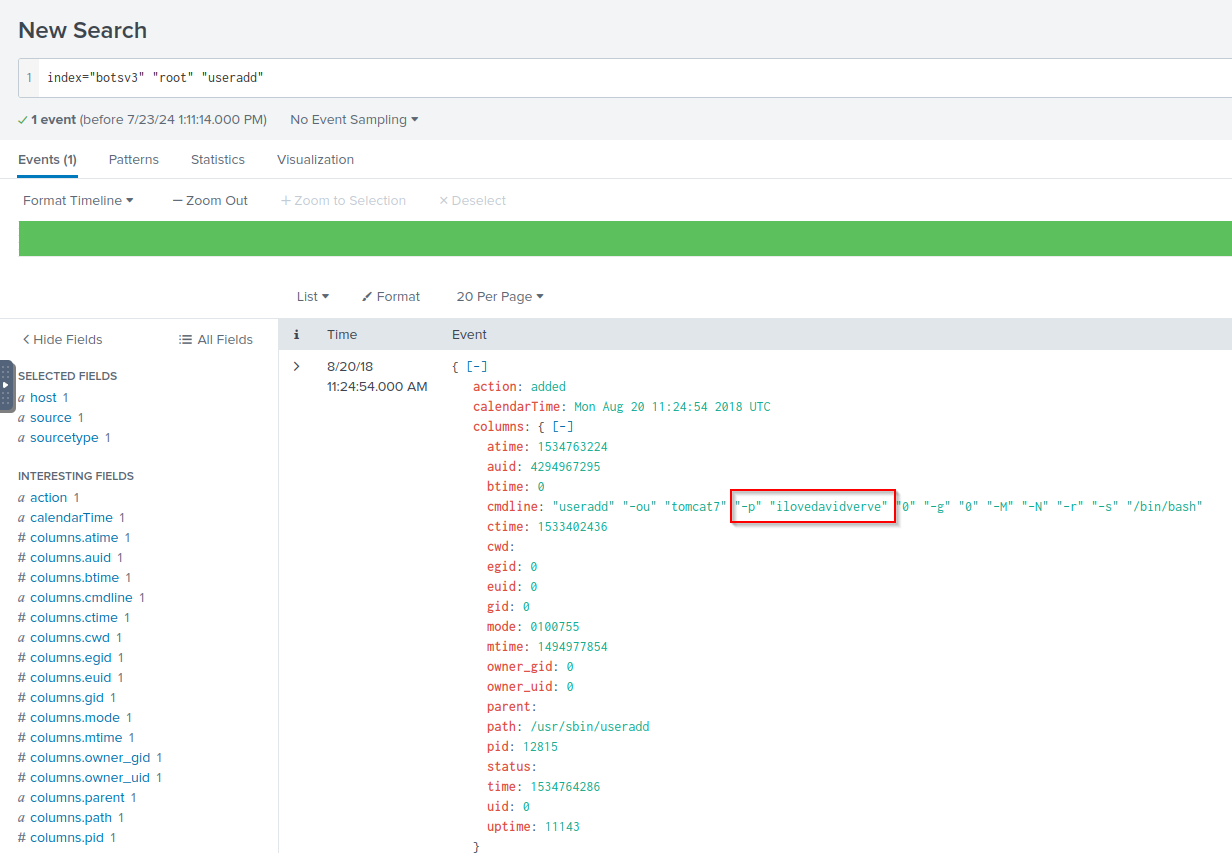Click the green timeline bar
Viewport: 1232px width, 853px height.
click(625, 238)
